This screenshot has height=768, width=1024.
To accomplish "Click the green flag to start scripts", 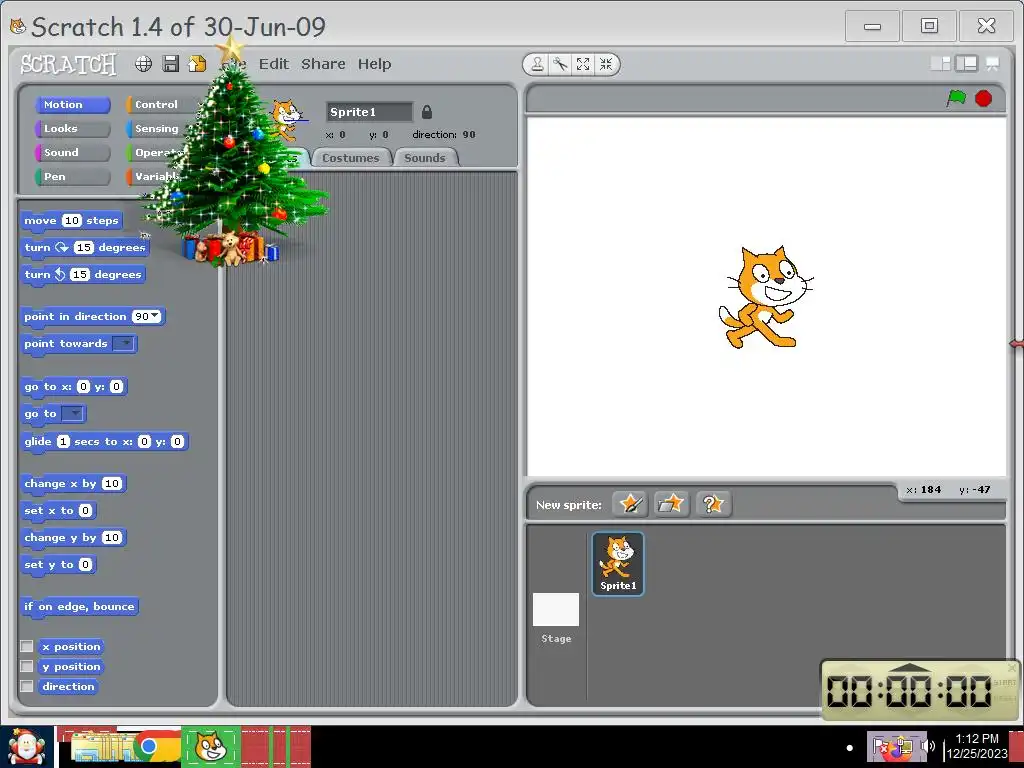I will pos(956,99).
